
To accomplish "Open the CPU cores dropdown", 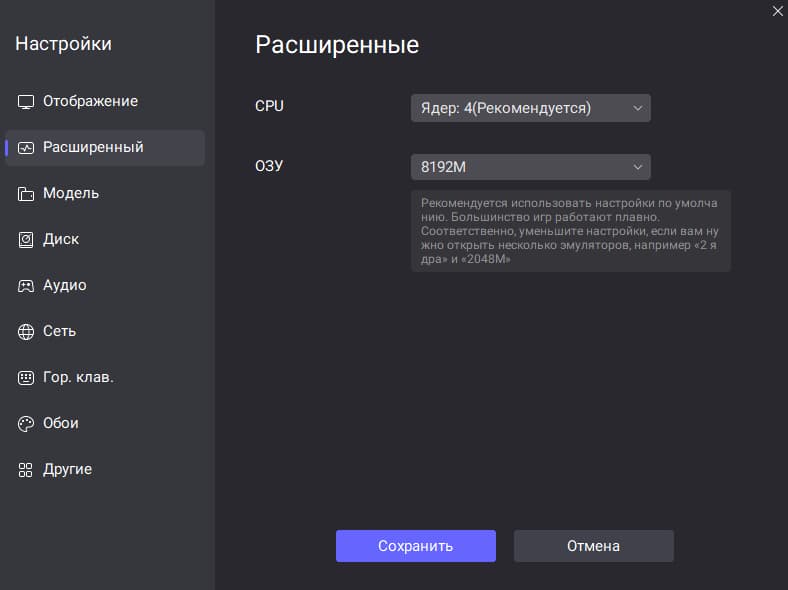I will 531,108.
